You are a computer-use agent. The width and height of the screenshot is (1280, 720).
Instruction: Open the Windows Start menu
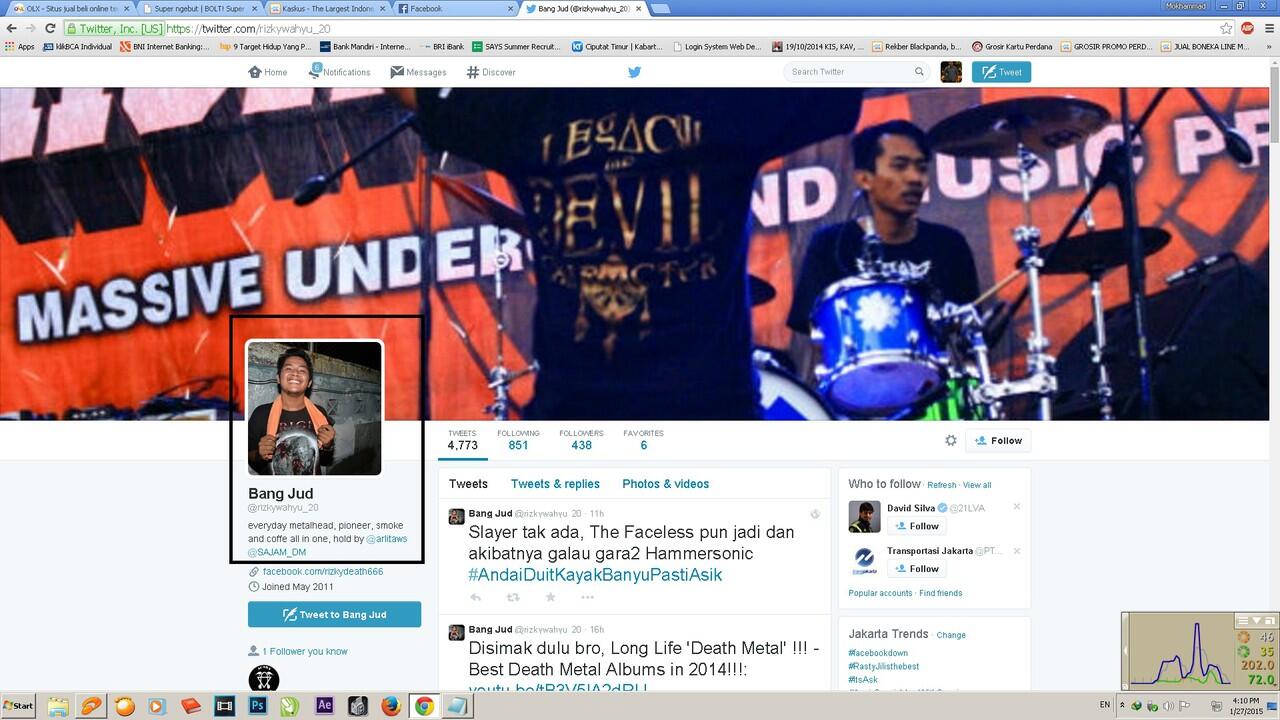coord(18,706)
